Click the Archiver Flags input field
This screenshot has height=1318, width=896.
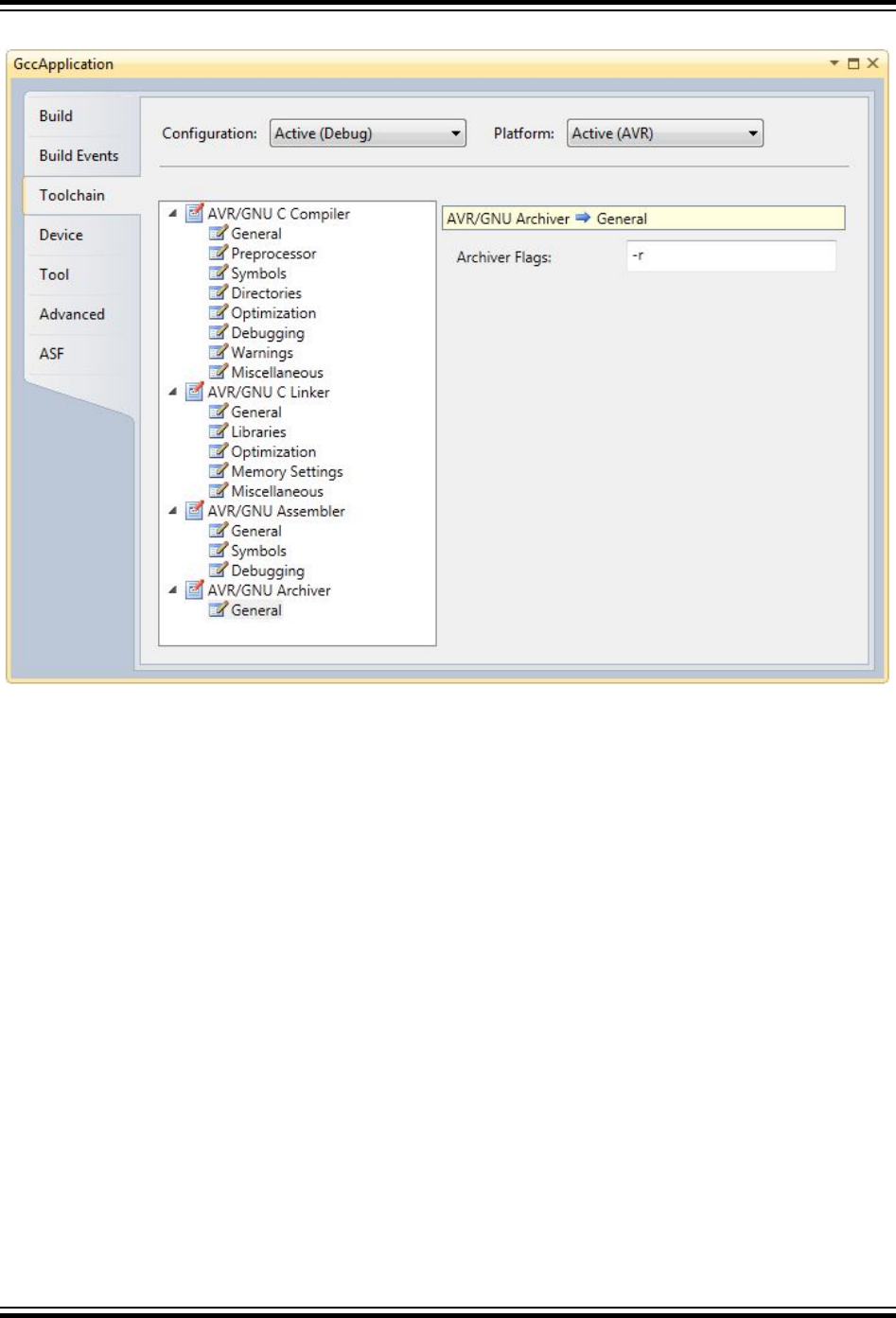pyautogui.click(x=731, y=256)
